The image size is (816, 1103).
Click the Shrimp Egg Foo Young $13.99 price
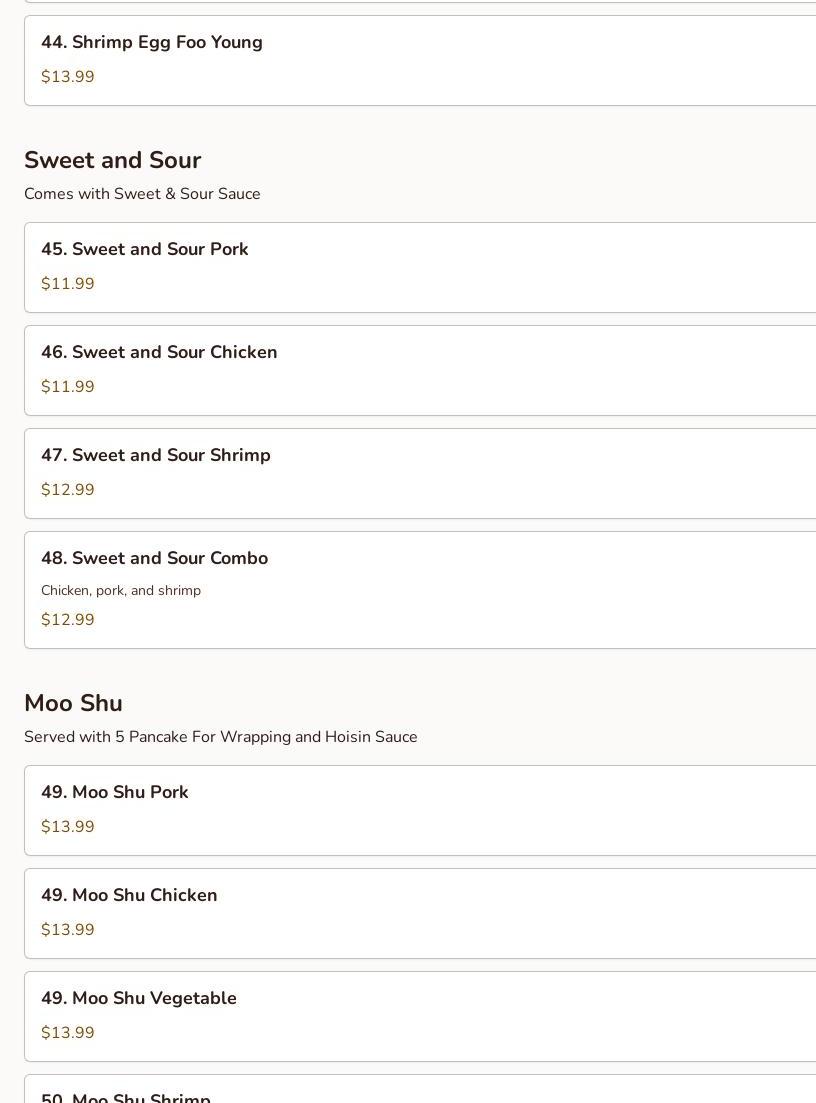tap(67, 77)
